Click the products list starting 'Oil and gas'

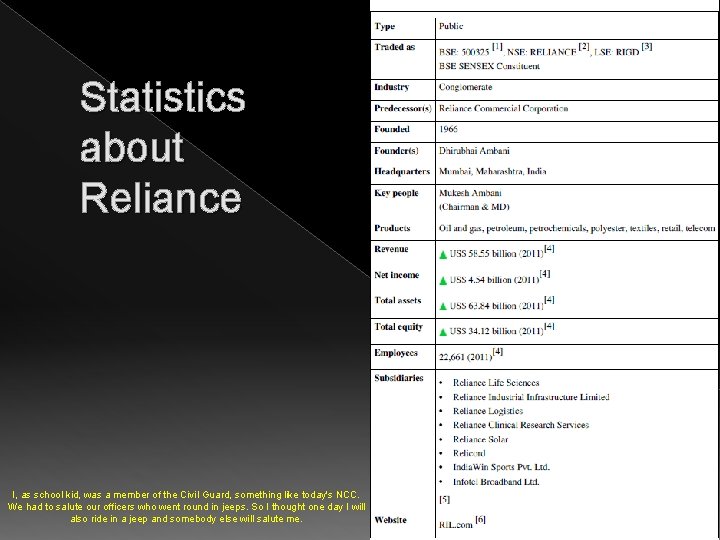[x=577, y=228]
